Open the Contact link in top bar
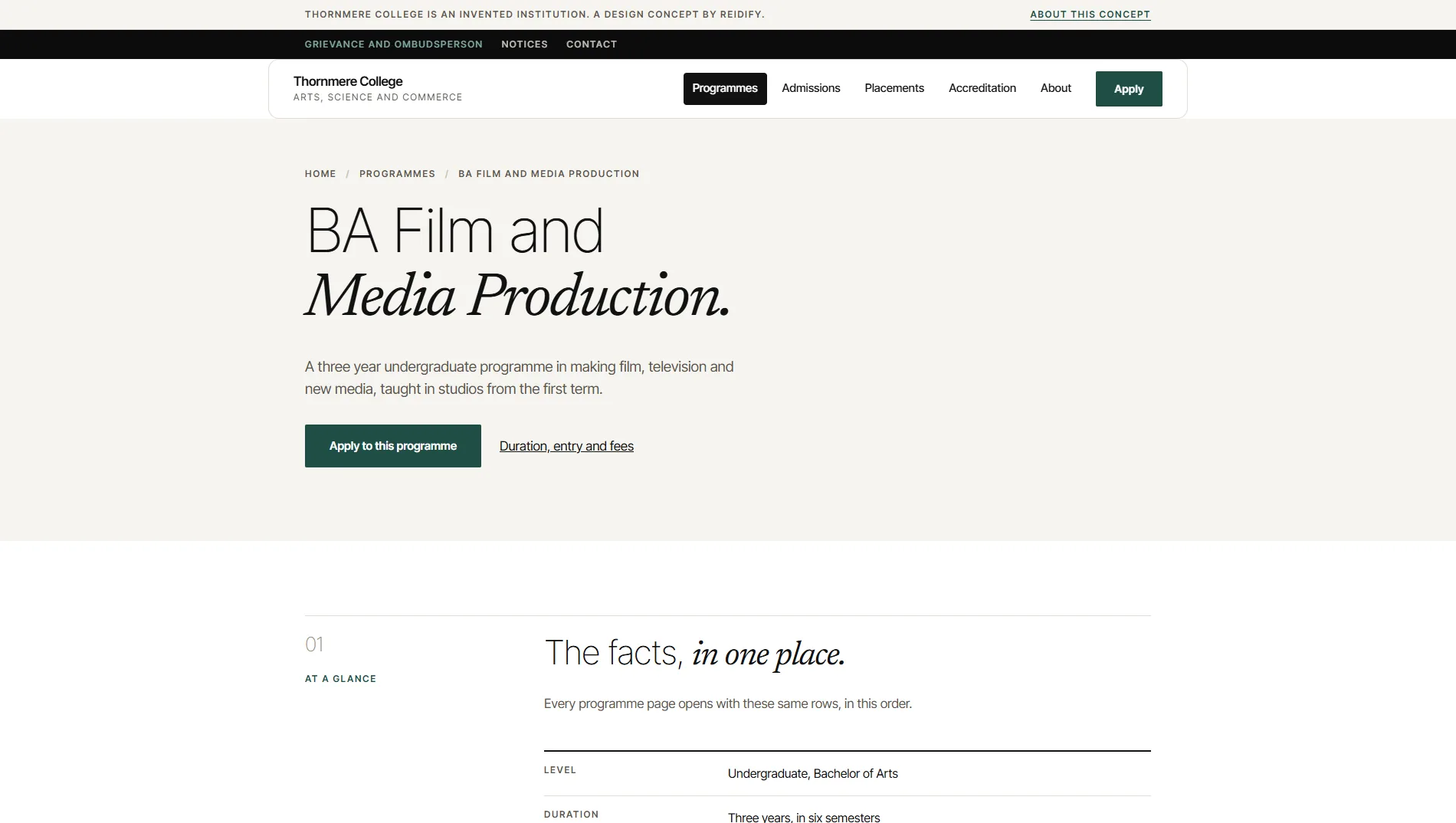1456x823 pixels. [x=592, y=44]
